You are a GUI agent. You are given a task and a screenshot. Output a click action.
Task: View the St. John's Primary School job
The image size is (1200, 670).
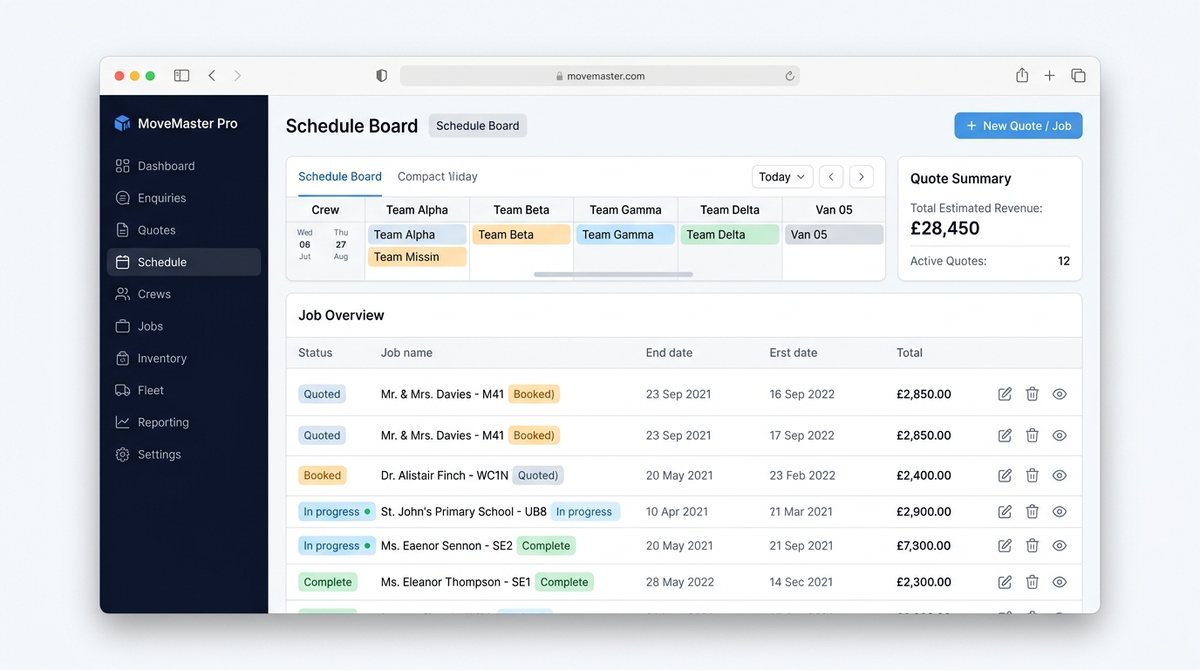point(1060,511)
